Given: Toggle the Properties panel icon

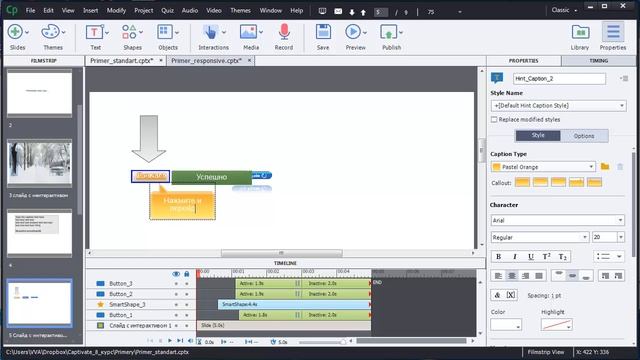Looking at the screenshot, I should click(613, 32).
